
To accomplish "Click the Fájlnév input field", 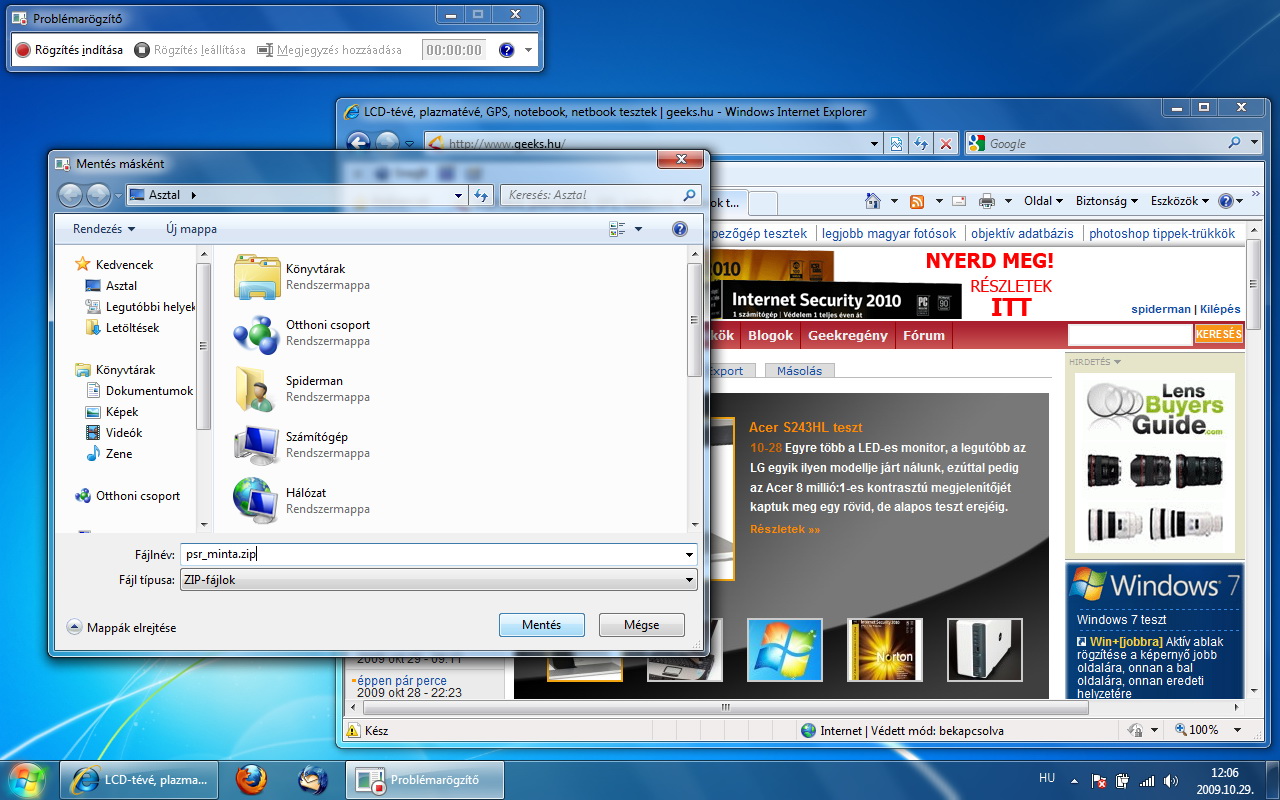I will coord(430,554).
